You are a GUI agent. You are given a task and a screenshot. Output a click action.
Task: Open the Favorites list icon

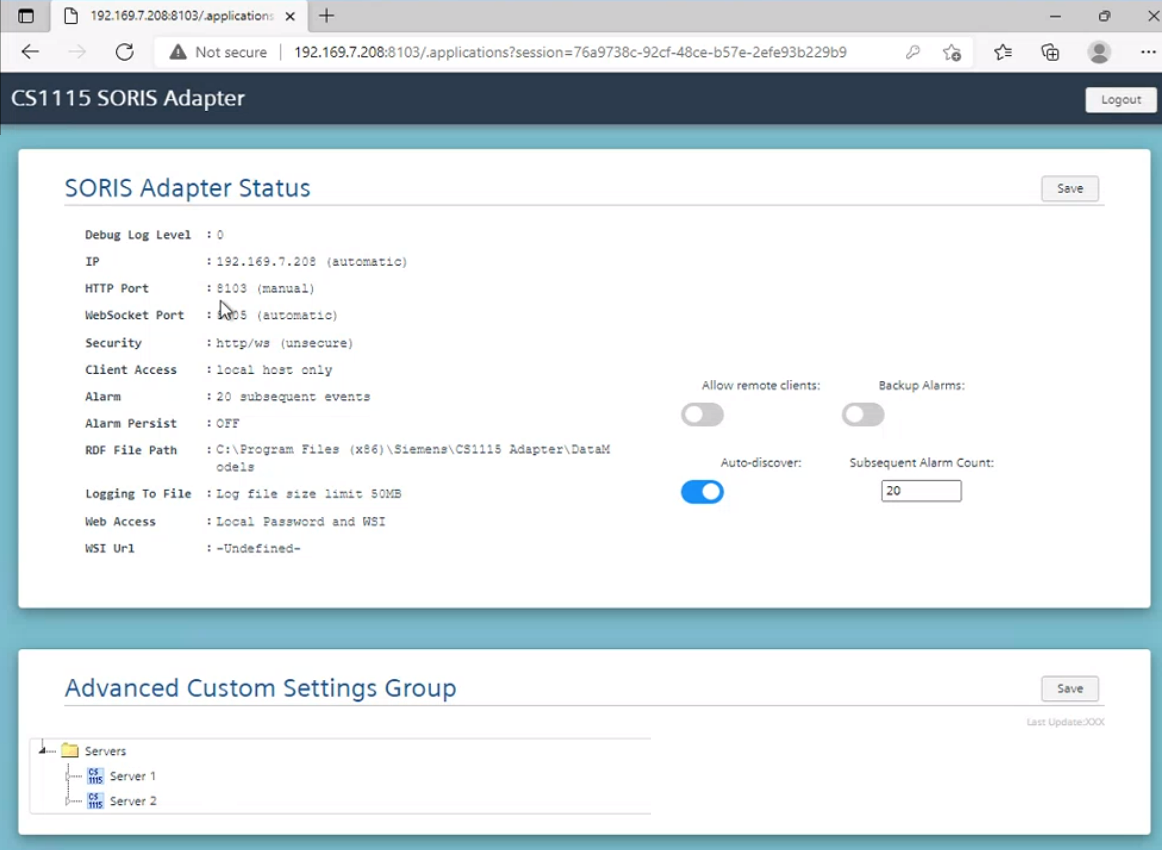point(1003,52)
